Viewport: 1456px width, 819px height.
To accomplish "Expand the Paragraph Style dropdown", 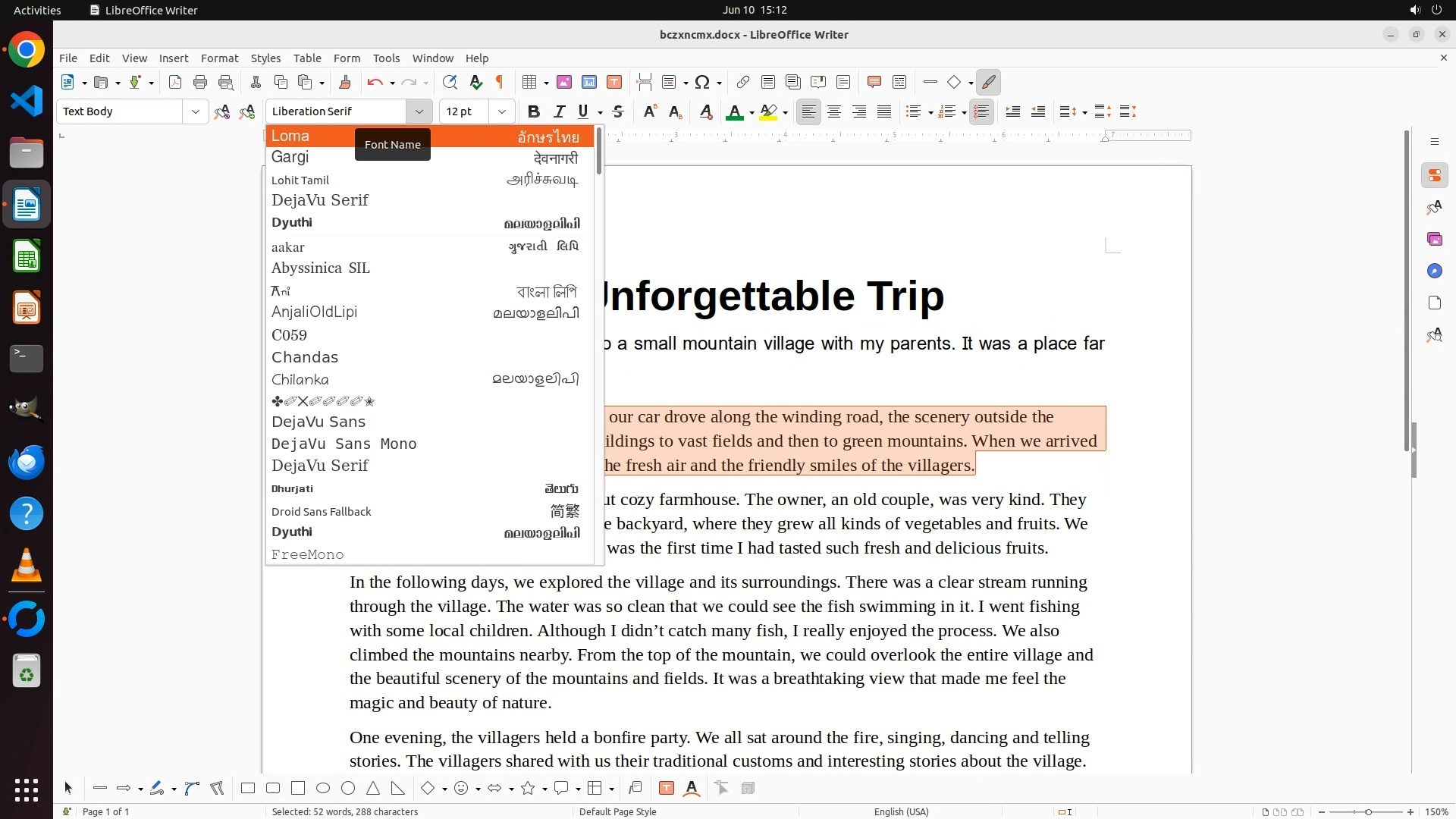I will click(195, 111).
